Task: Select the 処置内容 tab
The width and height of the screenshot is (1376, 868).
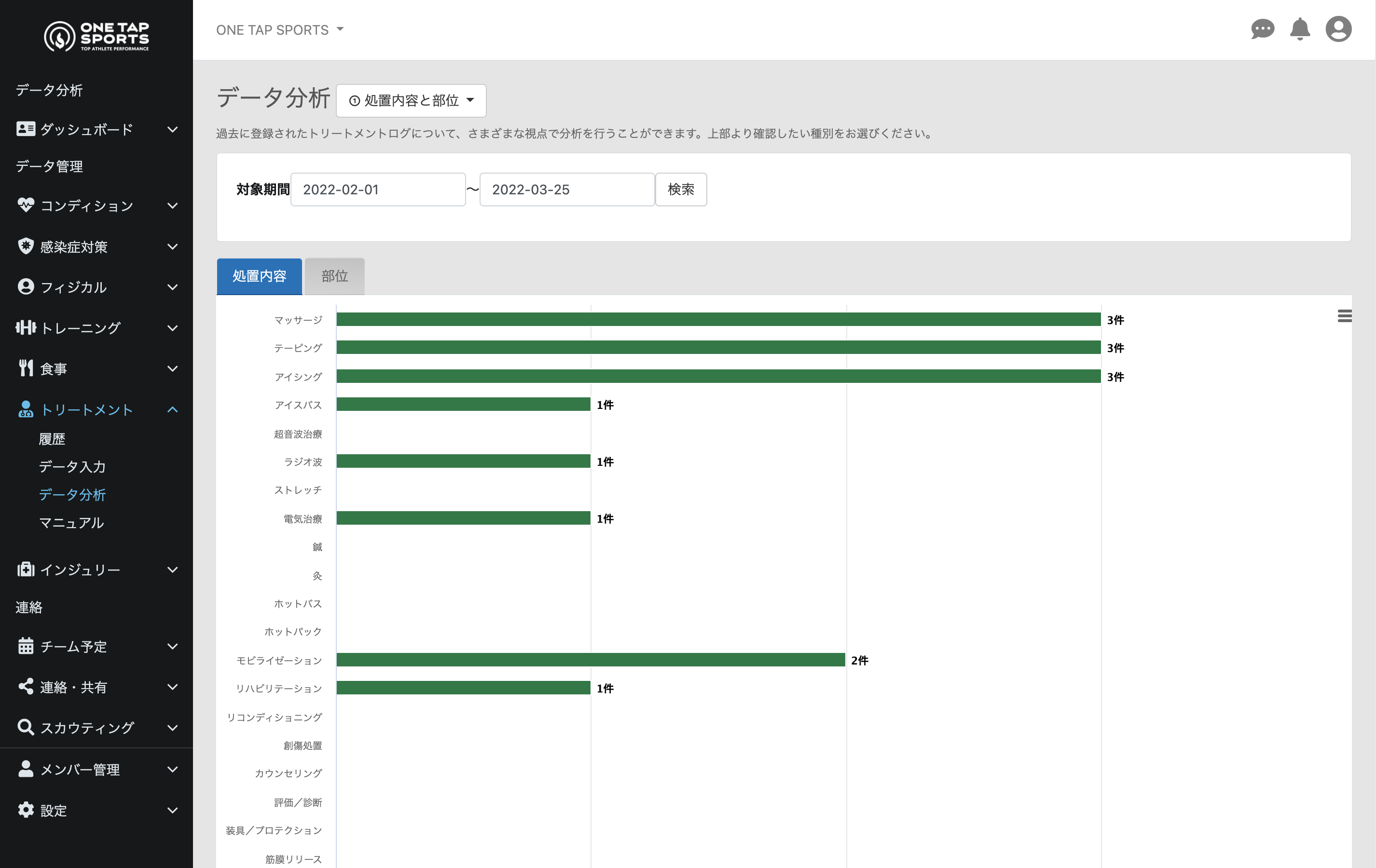Action: (x=260, y=276)
